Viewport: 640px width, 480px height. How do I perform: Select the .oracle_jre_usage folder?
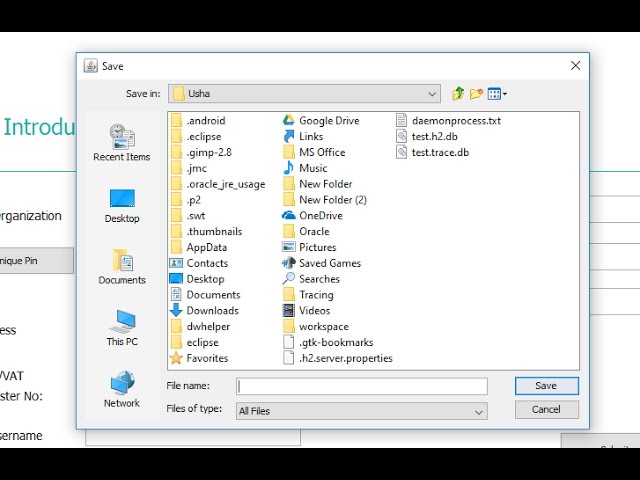pyautogui.click(x=218, y=184)
